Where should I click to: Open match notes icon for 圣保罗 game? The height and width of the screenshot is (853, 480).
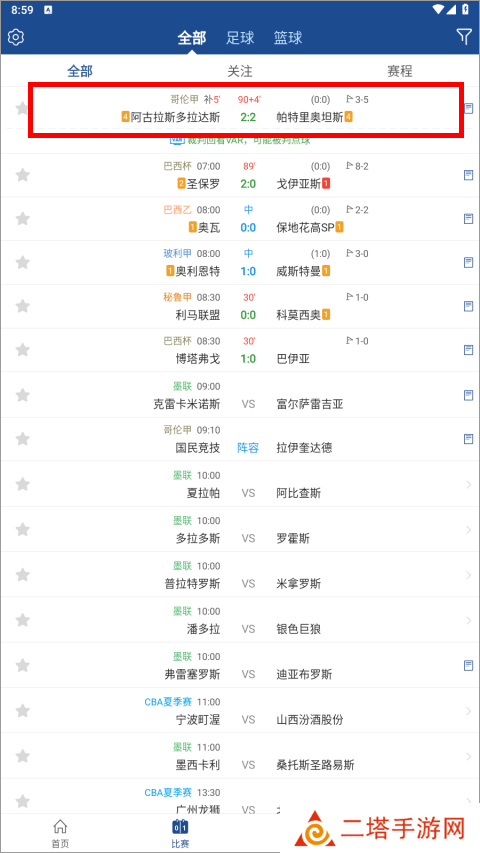[x=468, y=175]
